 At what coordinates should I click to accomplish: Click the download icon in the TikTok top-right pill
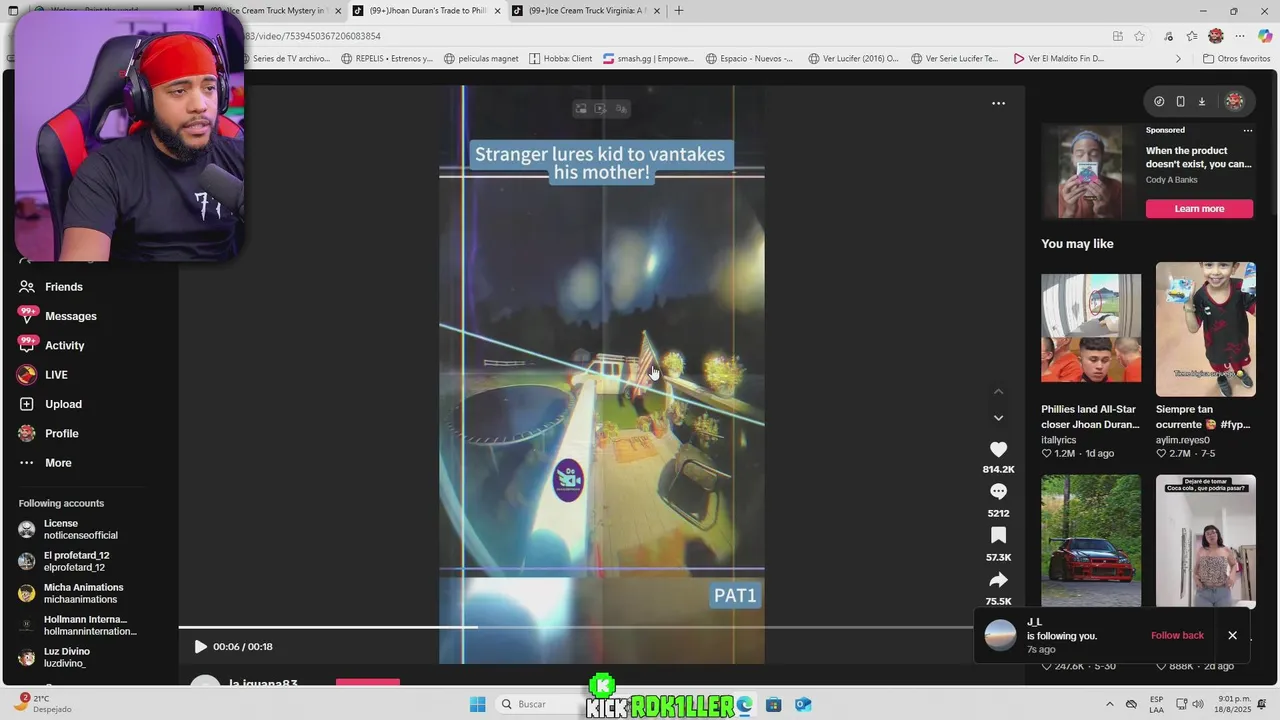[x=1202, y=101]
